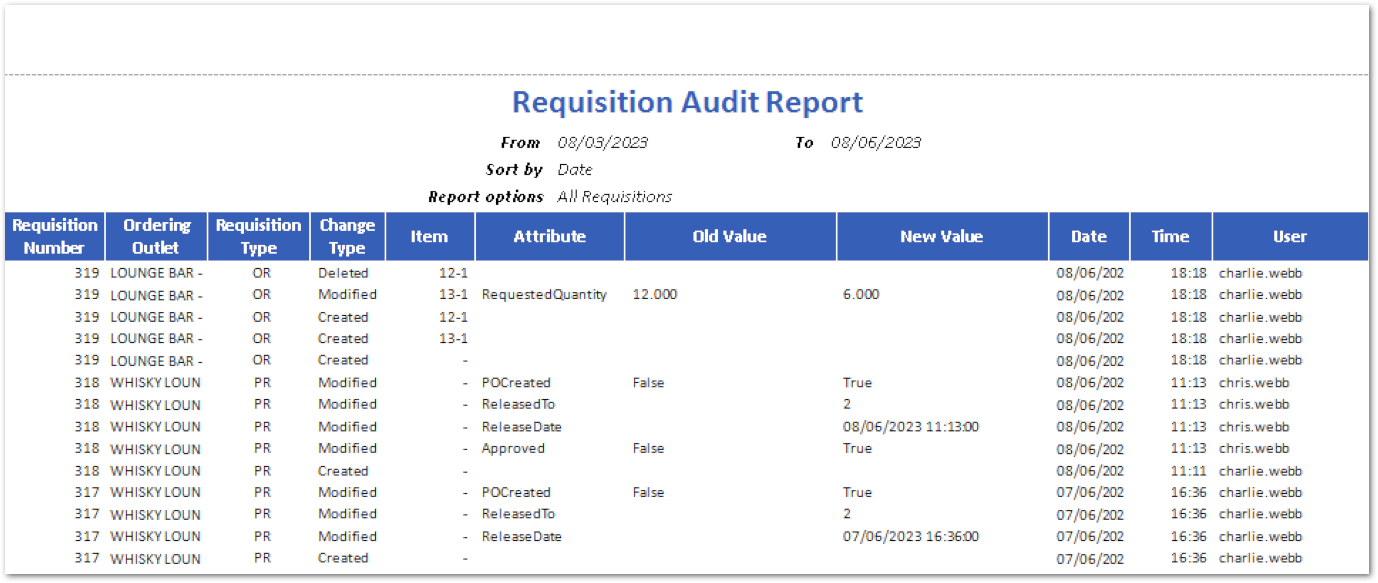This screenshot has height=583, width=1378.
Task: Click the Requisition Number column header
Action: click(55, 236)
